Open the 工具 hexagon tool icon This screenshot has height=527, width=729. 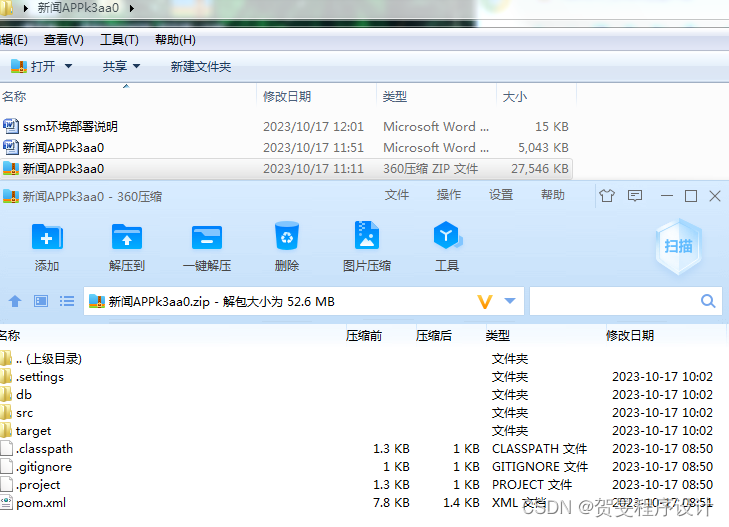pos(447,236)
